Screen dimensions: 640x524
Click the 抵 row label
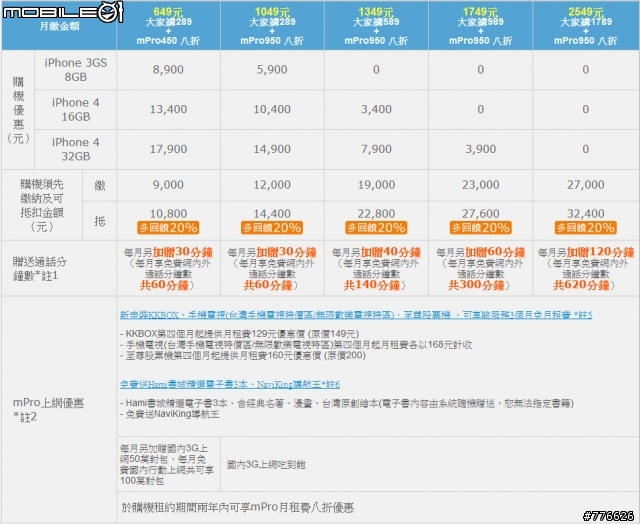coord(100,221)
